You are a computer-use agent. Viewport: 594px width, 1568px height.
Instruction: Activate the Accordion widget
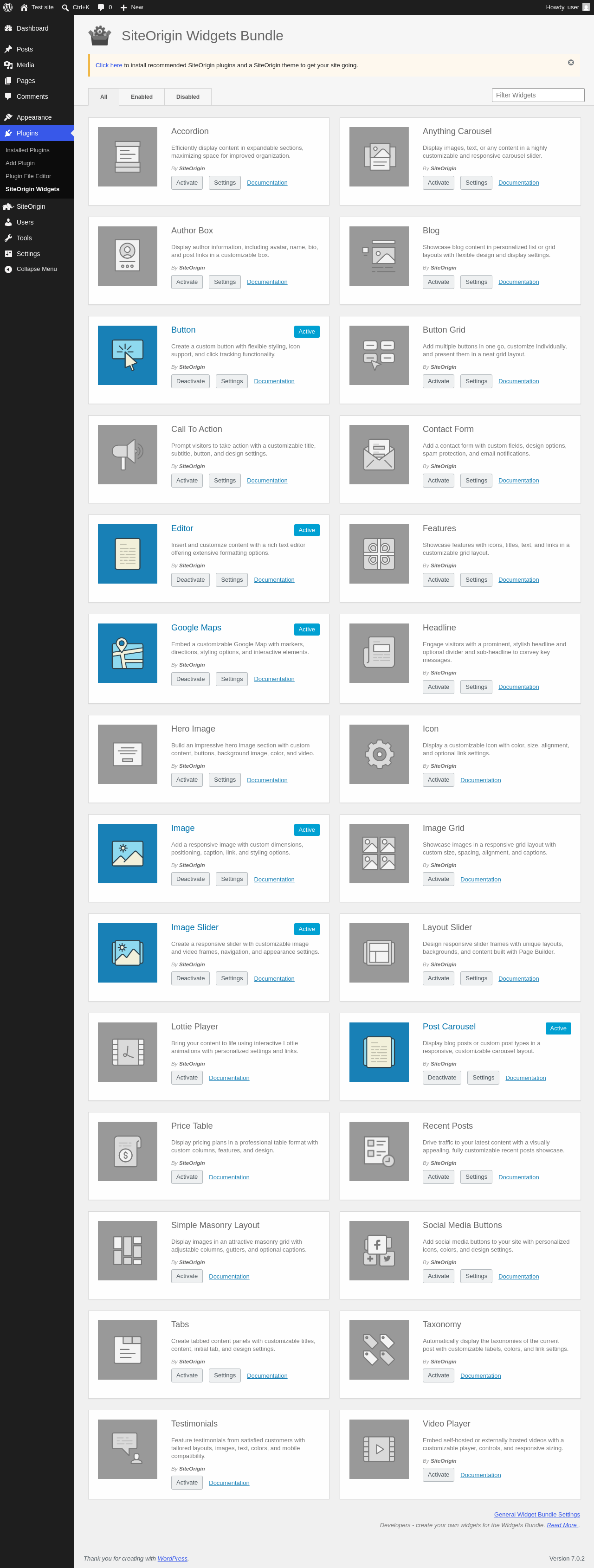pyautogui.click(x=187, y=183)
